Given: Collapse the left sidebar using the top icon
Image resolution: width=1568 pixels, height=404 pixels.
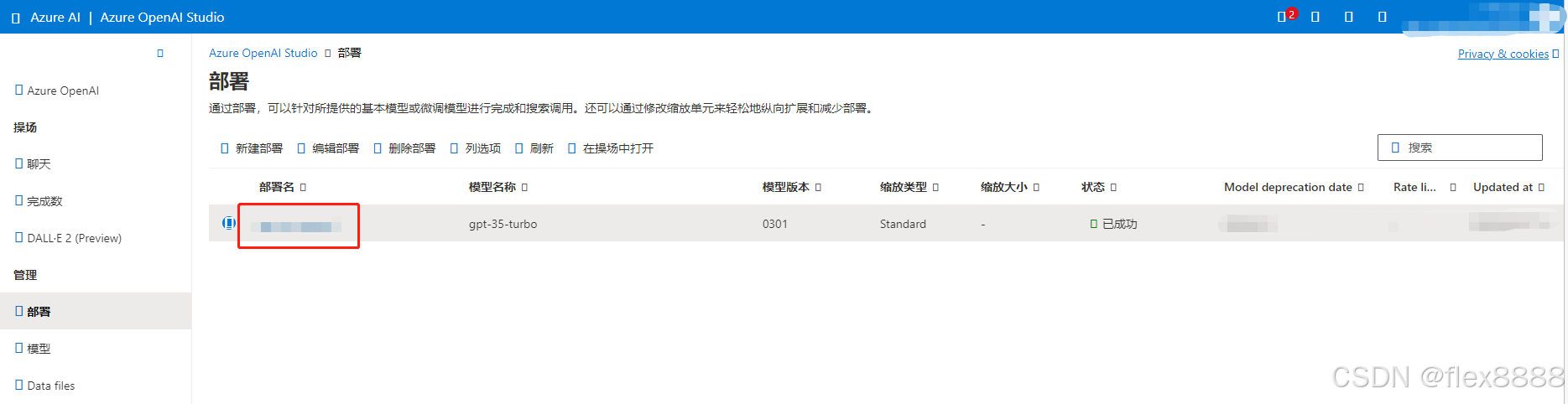Looking at the screenshot, I should click(x=160, y=54).
